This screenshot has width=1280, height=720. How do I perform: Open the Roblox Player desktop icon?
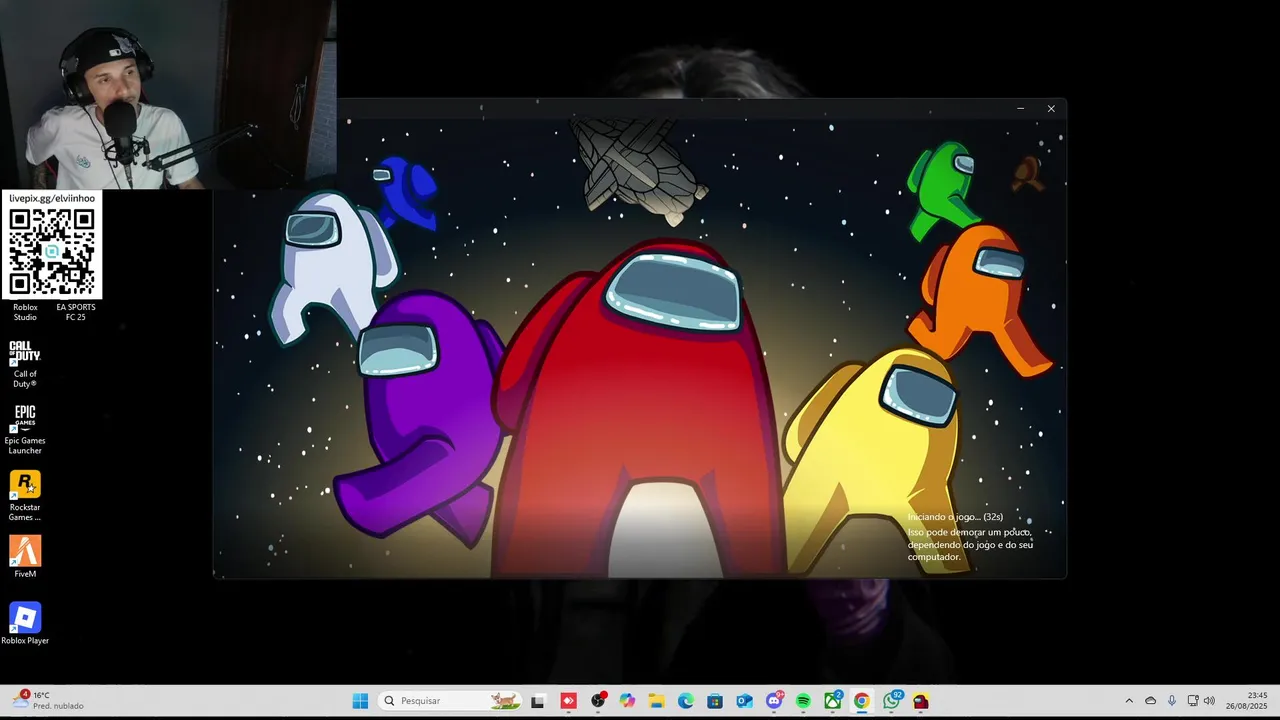tap(25, 623)
